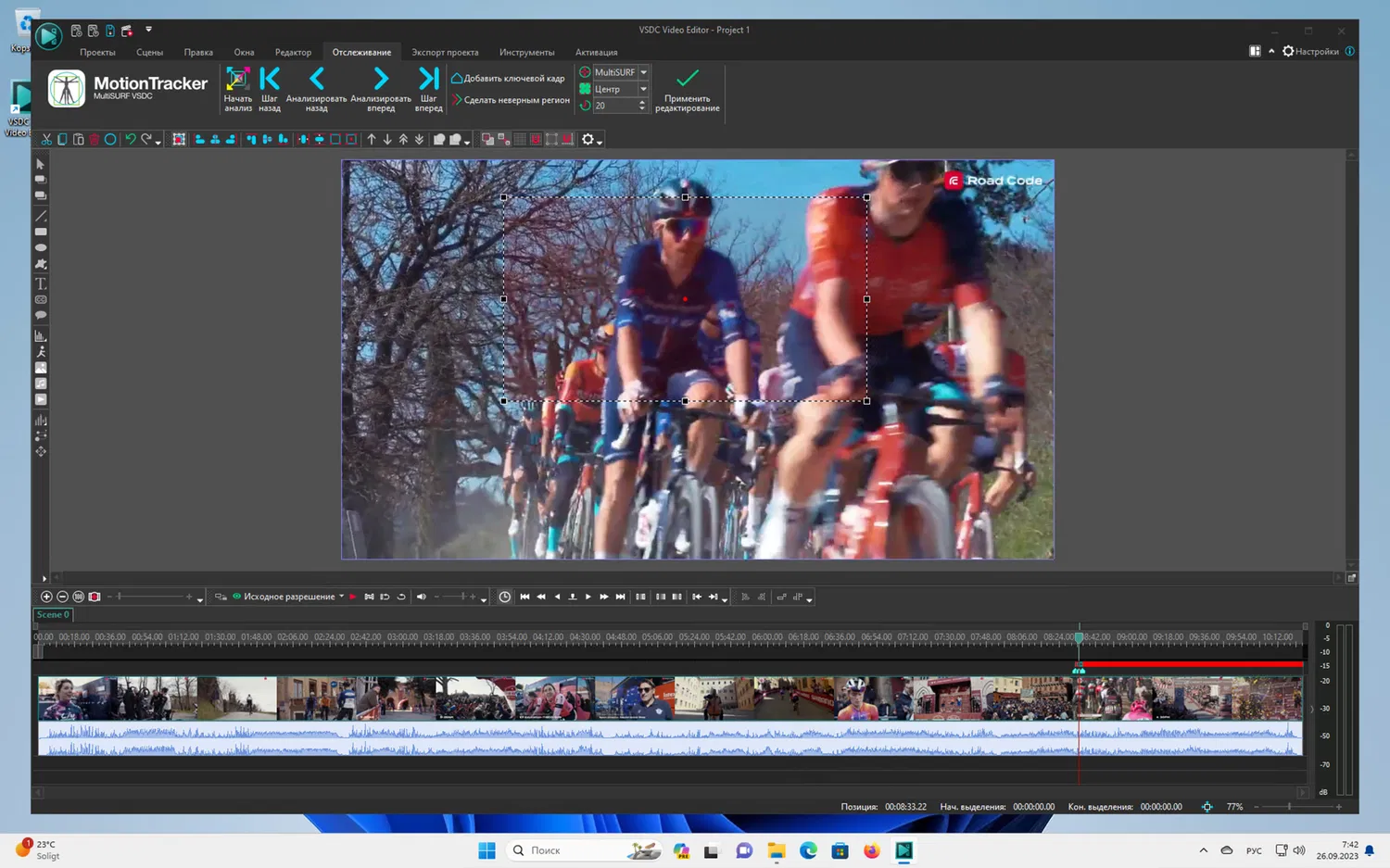Click the bottom-right zoom slider near 77%
The width and height of the screenshot is (1390, 868).
1297,807
